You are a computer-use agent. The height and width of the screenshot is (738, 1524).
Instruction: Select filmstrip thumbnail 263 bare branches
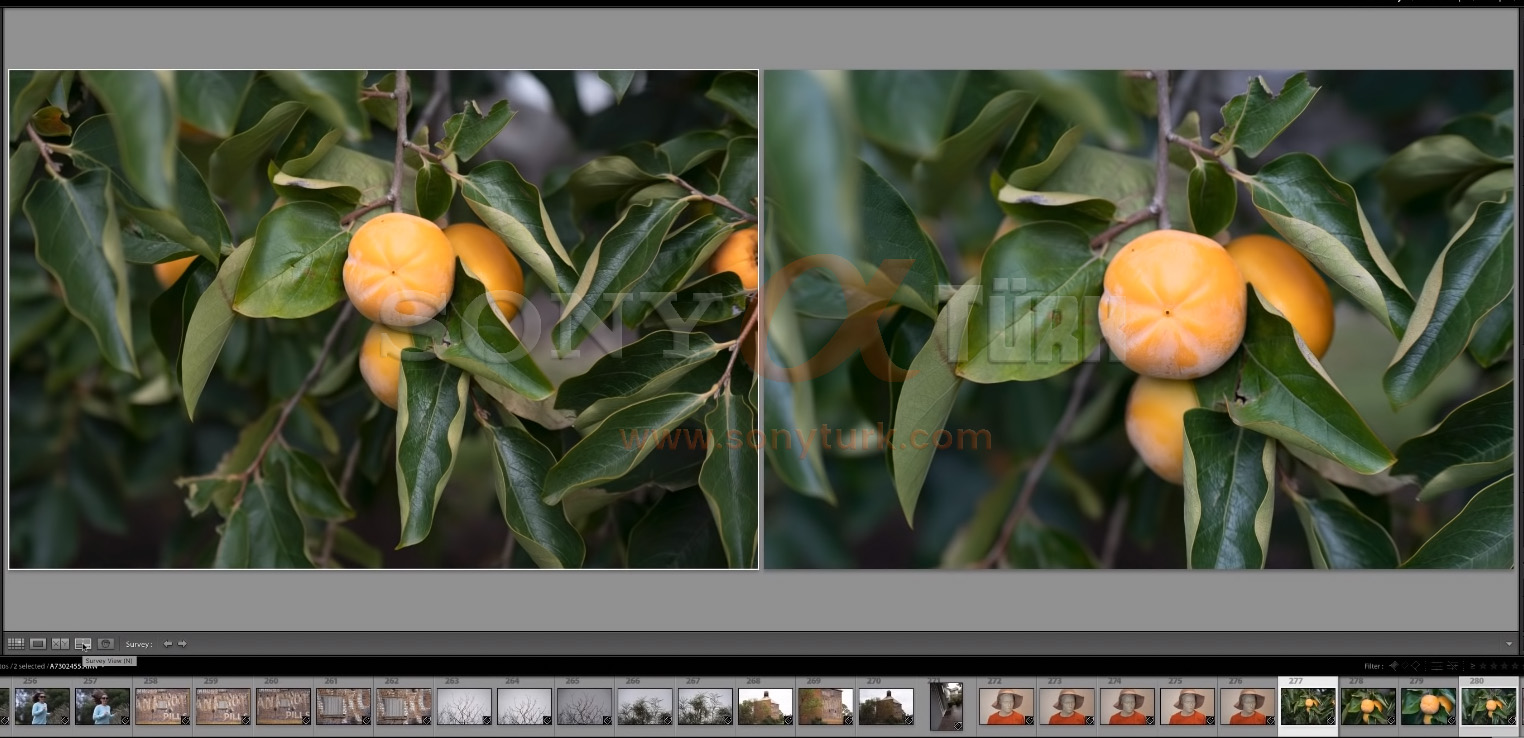coord(464,707)
